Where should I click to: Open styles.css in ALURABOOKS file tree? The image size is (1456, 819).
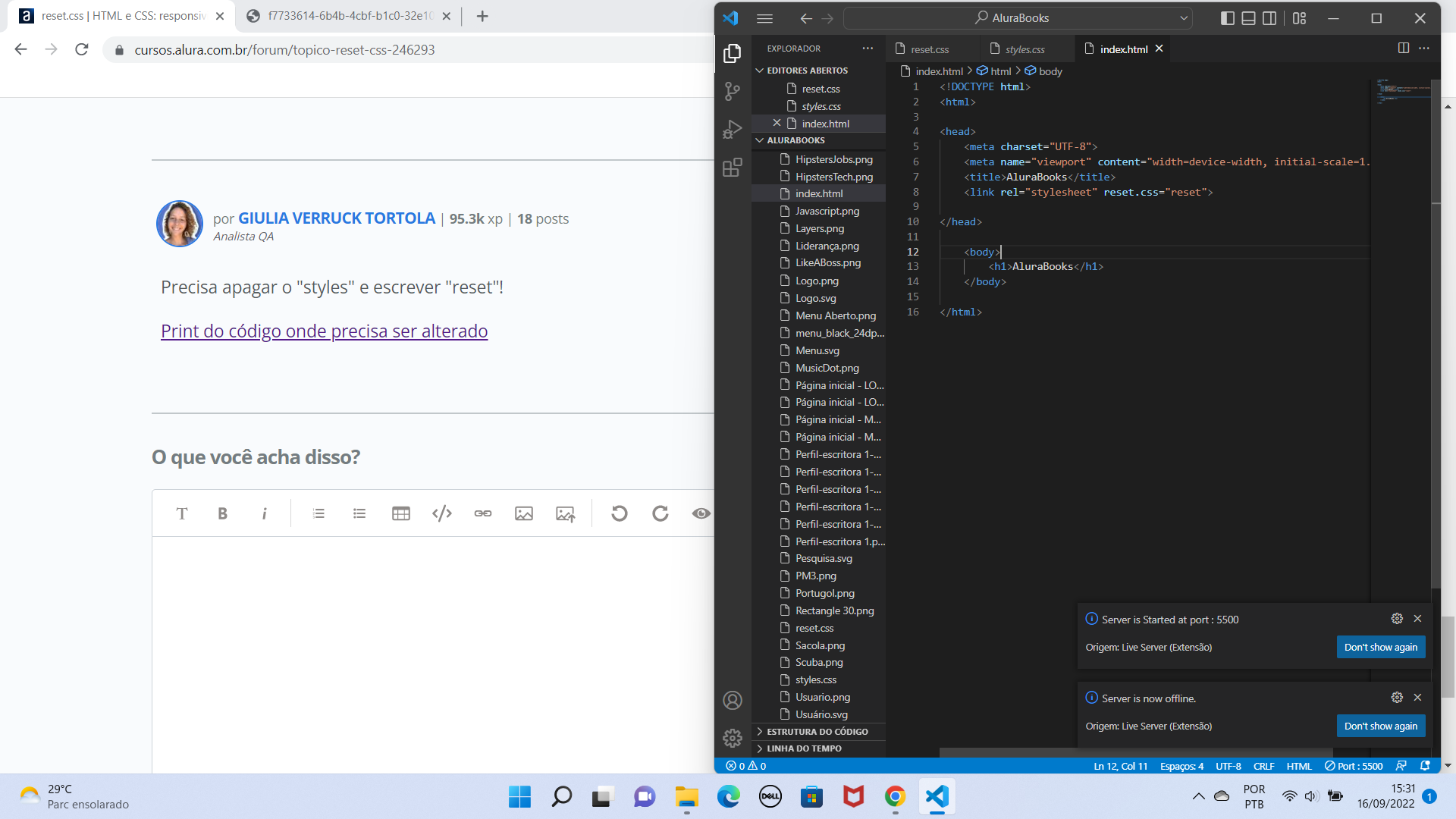816,679
